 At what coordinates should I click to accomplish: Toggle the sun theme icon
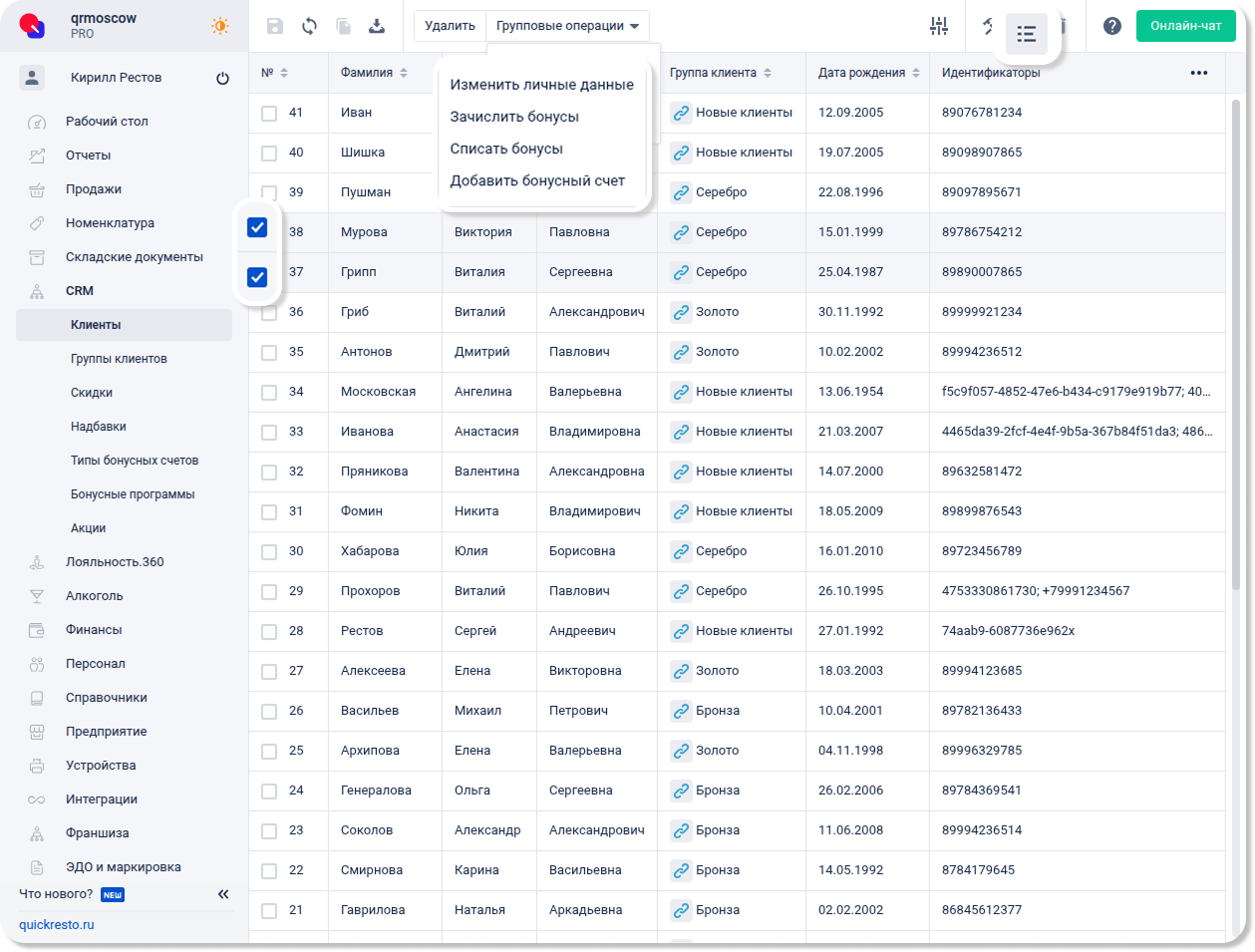pyautogui.click(x=220, y=26)
